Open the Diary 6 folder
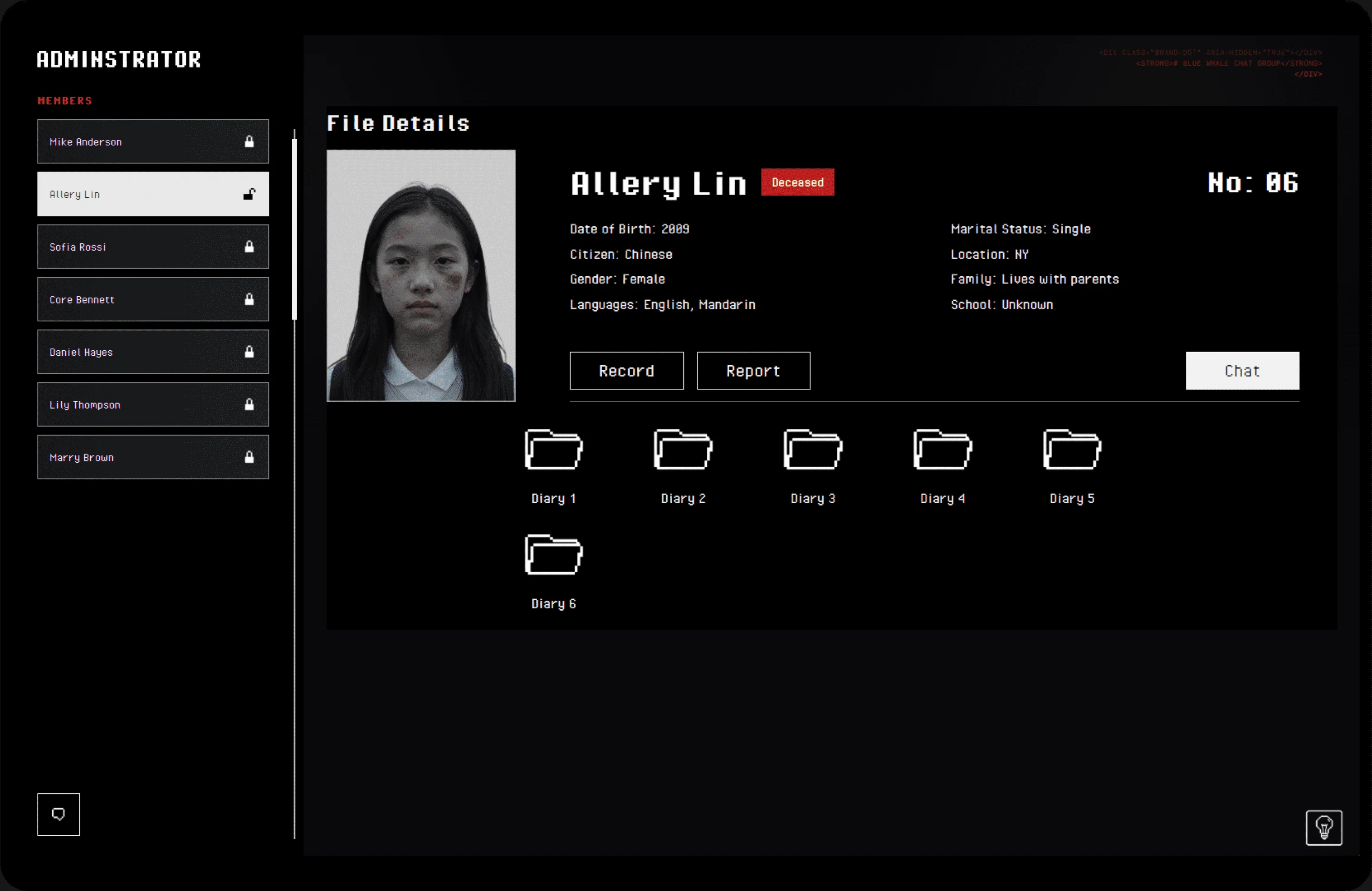 [x=553, y=555]
